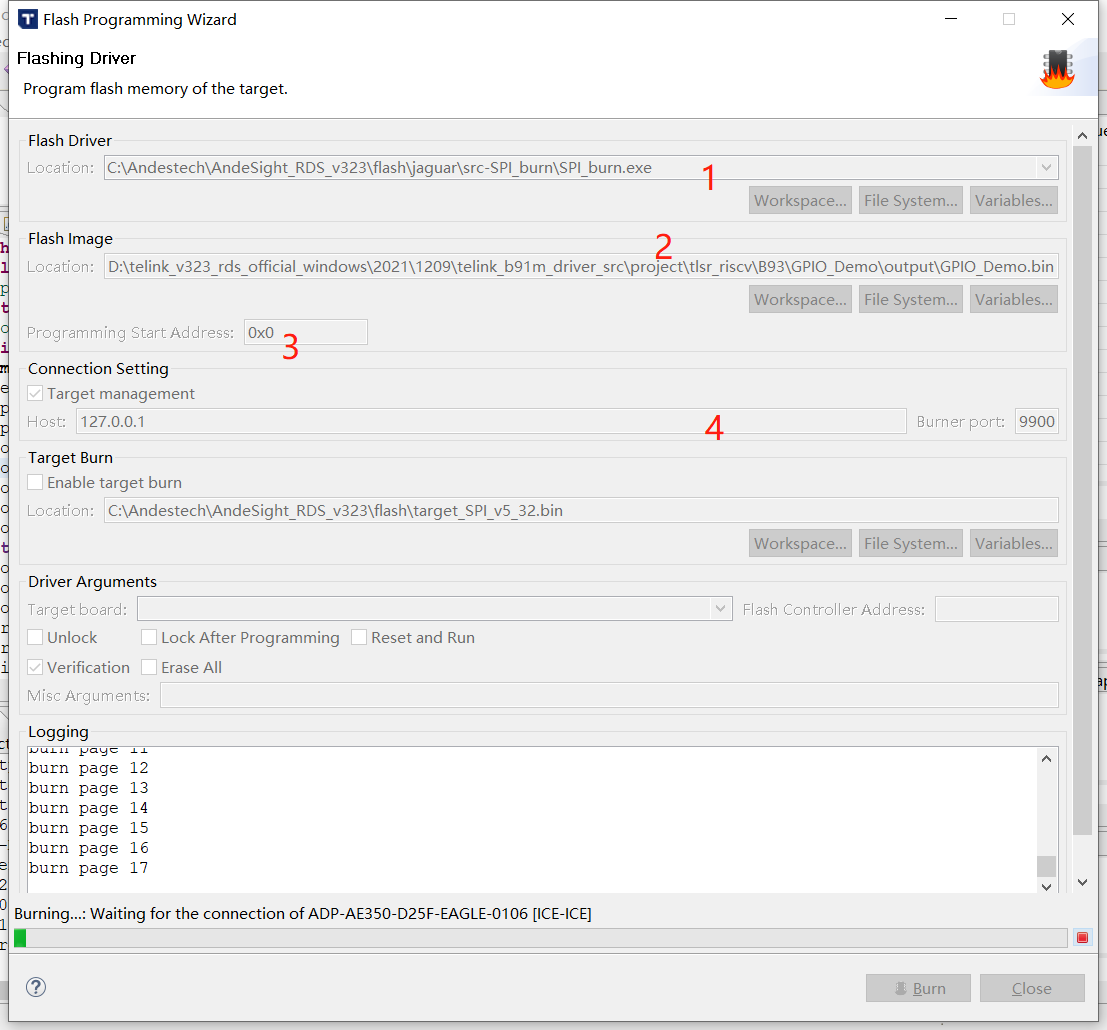Screen dimensions: 1107x1030
Task: Open Flash Image File System browser
Action: pos(911,299)
